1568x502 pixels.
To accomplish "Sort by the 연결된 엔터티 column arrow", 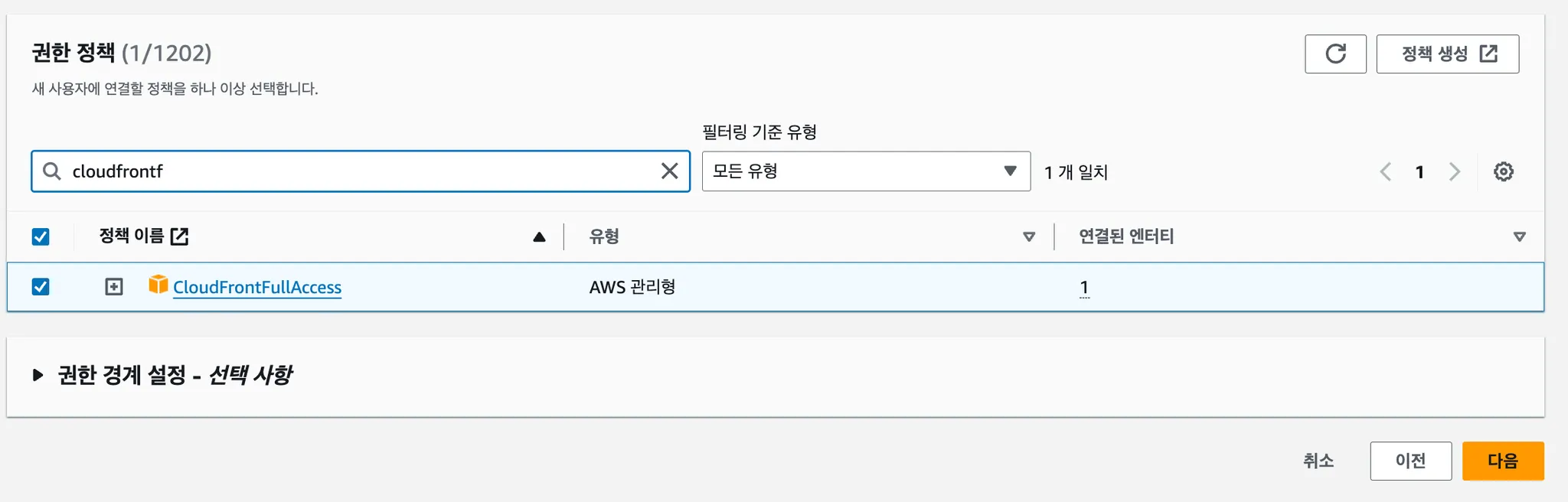I will [1520, 237].
